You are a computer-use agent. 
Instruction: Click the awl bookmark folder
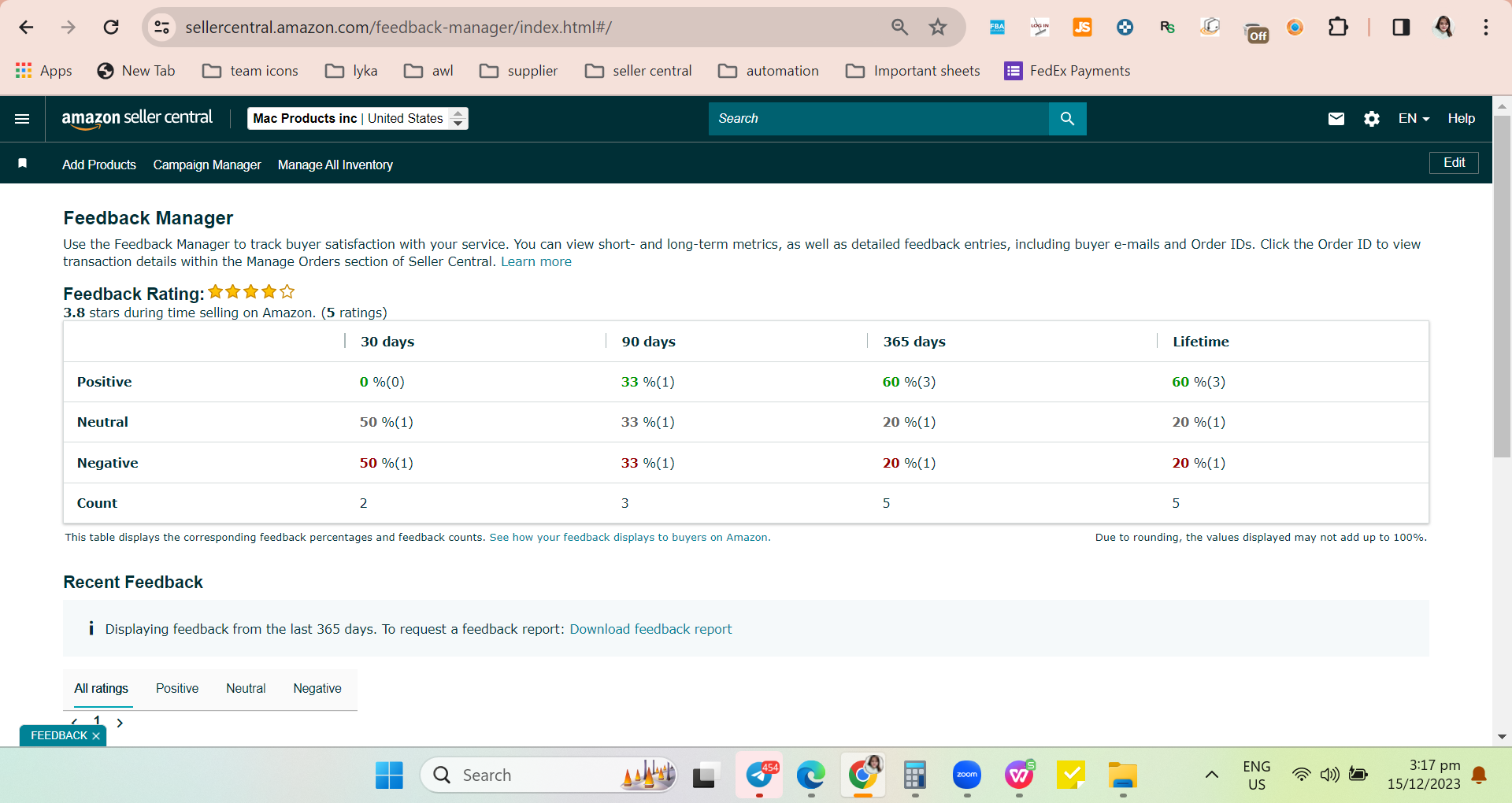[x=428, y=71]
